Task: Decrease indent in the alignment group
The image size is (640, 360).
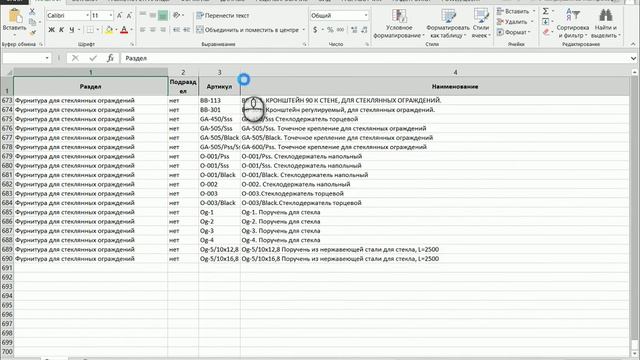Action: 176,30
